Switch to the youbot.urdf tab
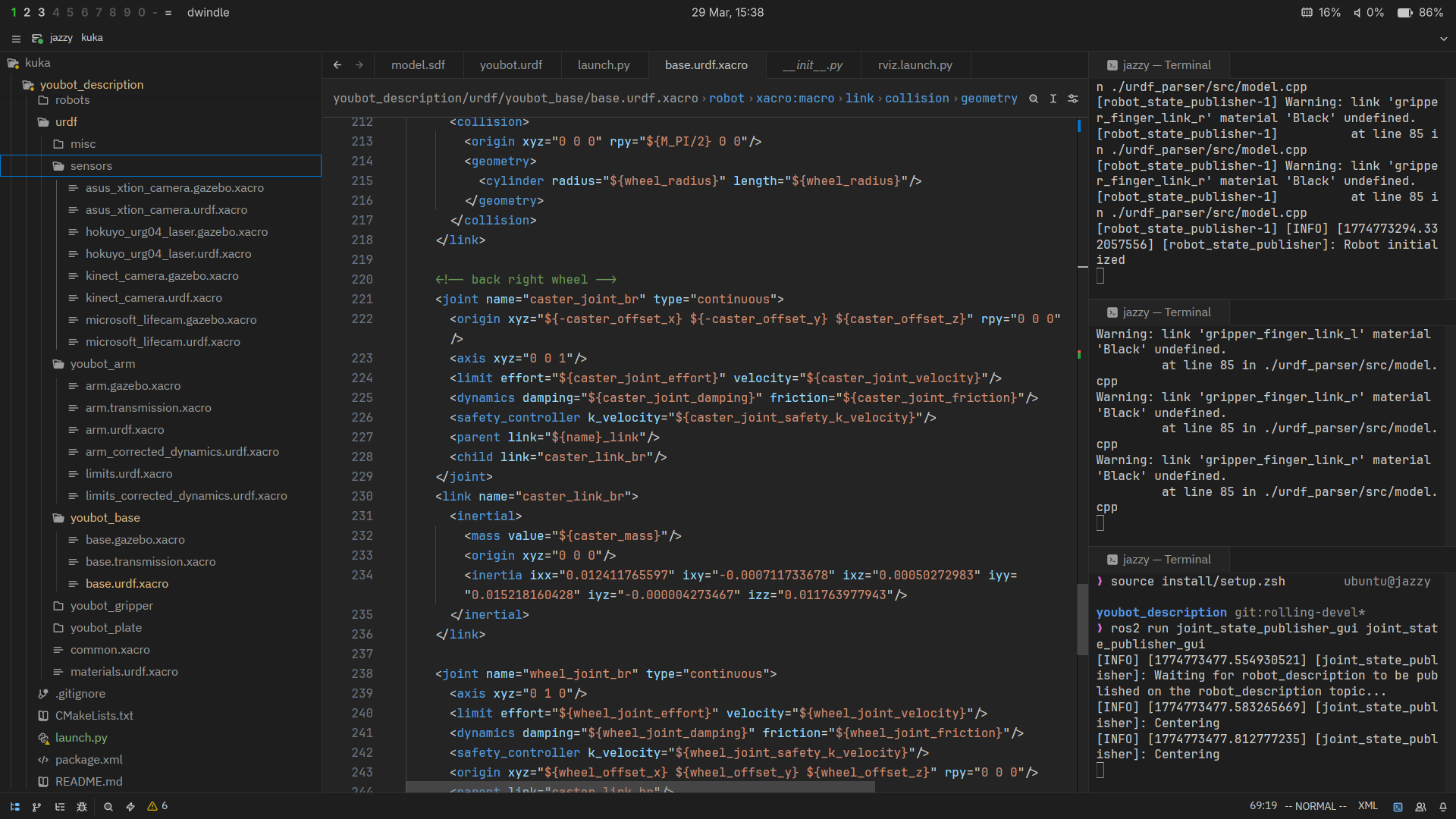The width and height of the screenshot is (1456, 819). coord(510,65)
